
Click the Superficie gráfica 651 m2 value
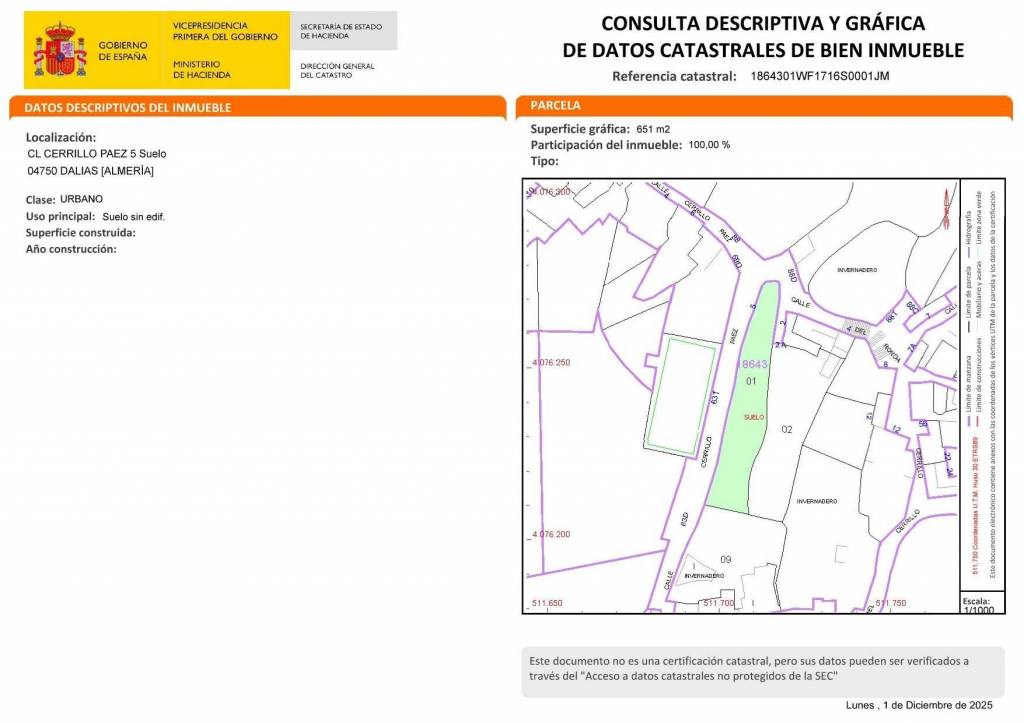pyautogui.click(x=653, y=130)
